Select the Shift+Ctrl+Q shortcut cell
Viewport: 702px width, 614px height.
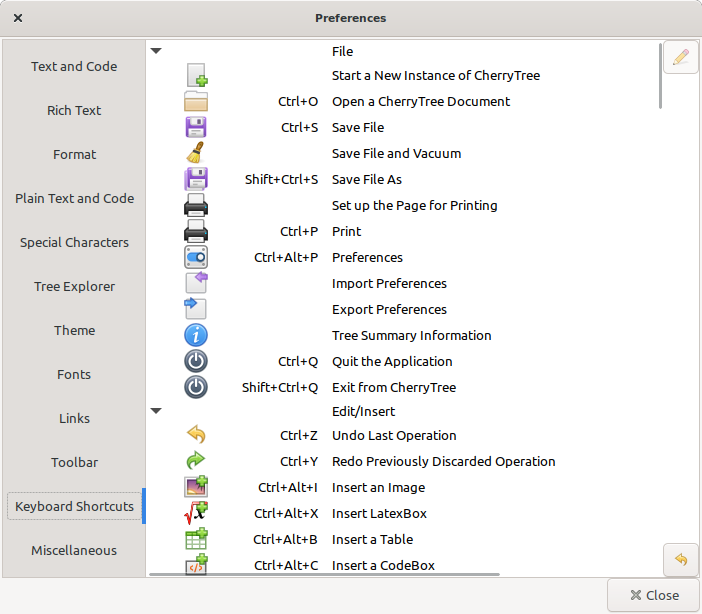click(x=280, y=387)
